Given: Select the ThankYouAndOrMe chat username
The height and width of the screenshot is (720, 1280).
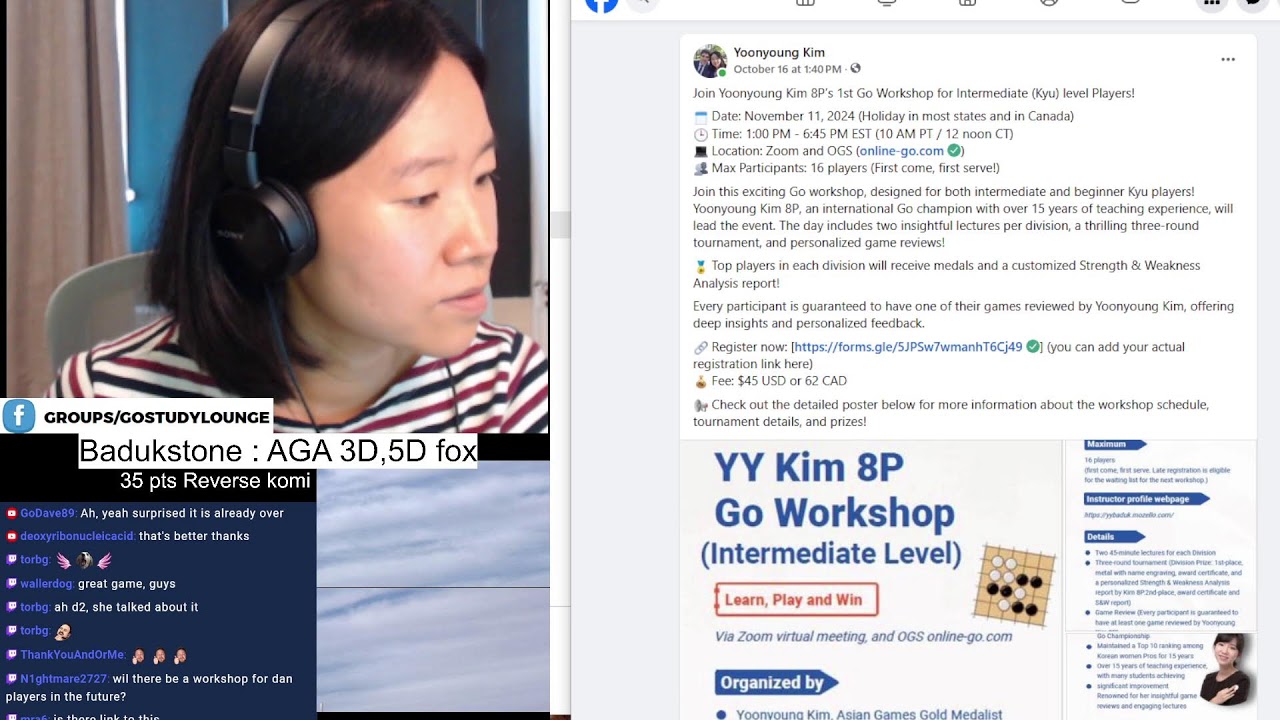Looking at the screenshot, I should coord(73,655).
